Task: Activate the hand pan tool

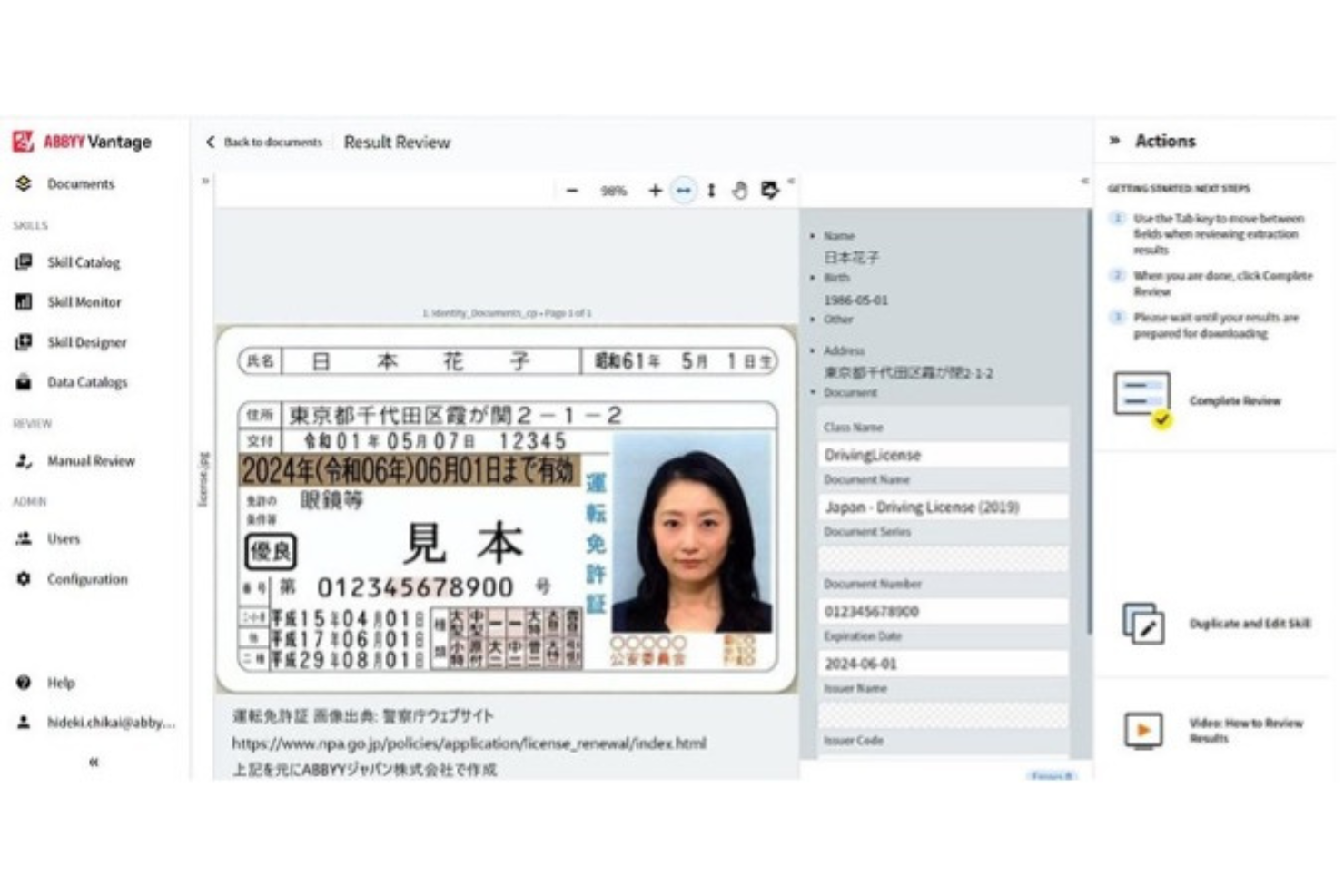Action: [740, 191]
